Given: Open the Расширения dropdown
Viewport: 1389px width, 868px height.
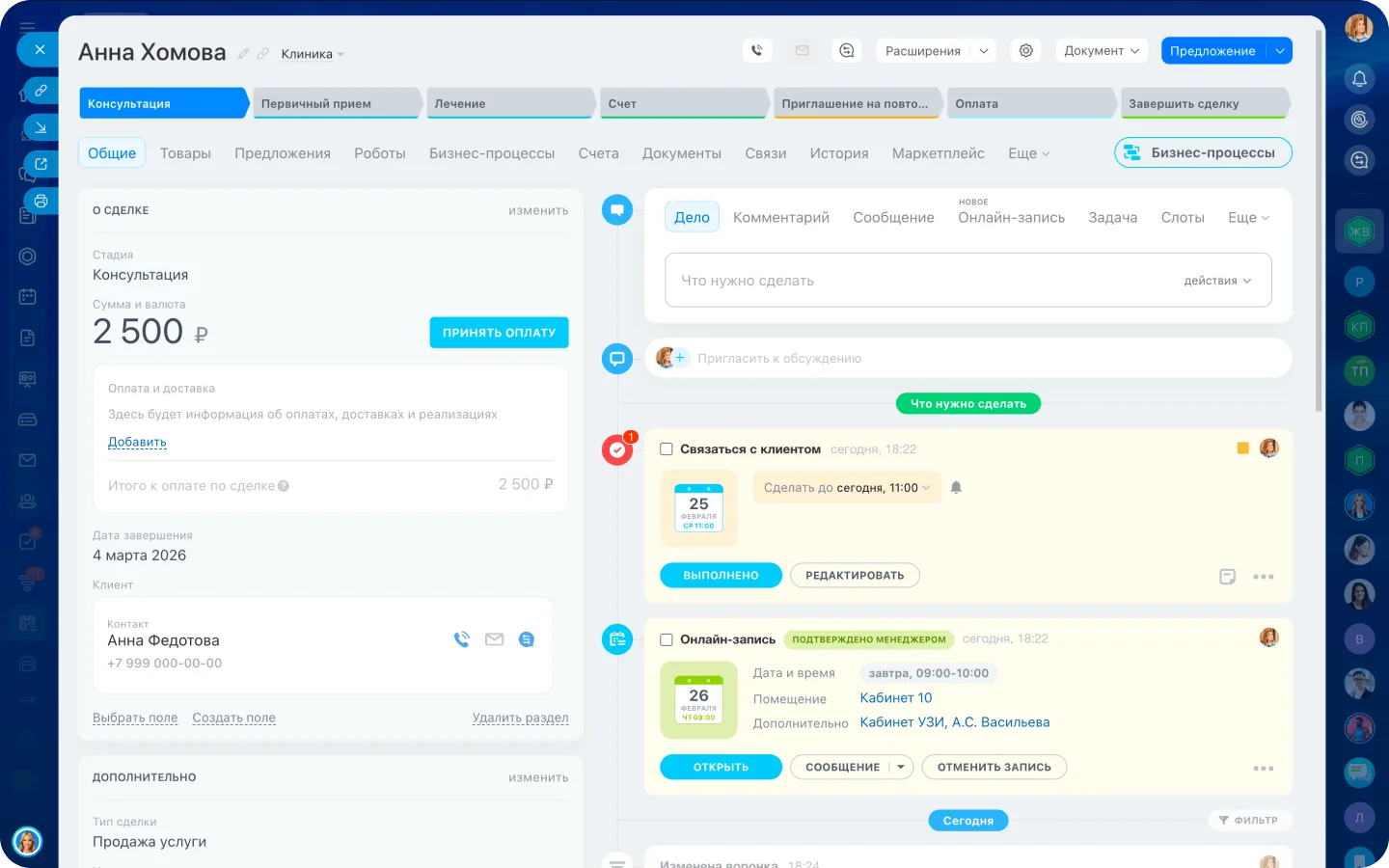Looking at the screenshot, I should pos(937,51).
